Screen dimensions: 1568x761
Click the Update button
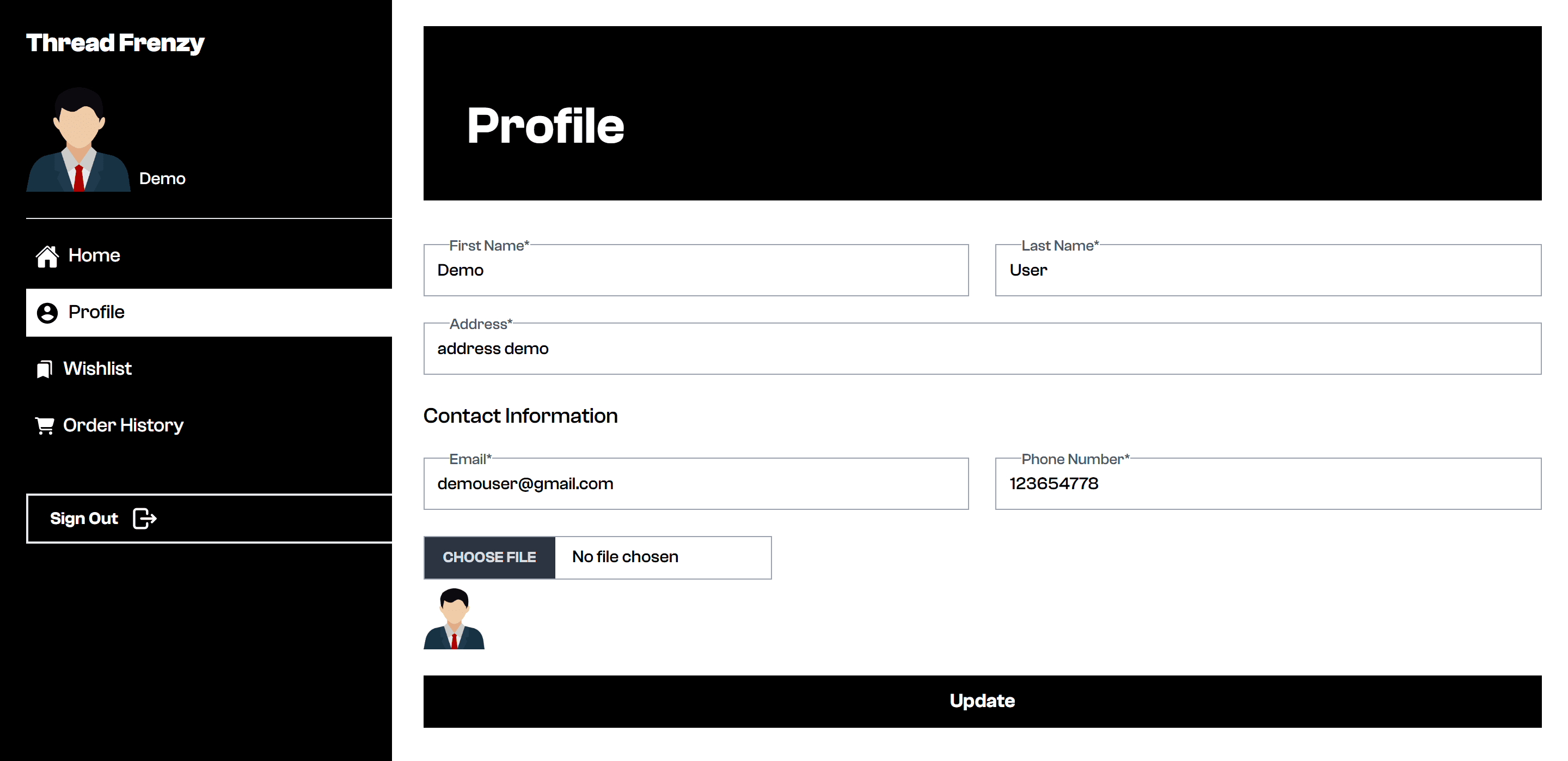pos(982,701)
